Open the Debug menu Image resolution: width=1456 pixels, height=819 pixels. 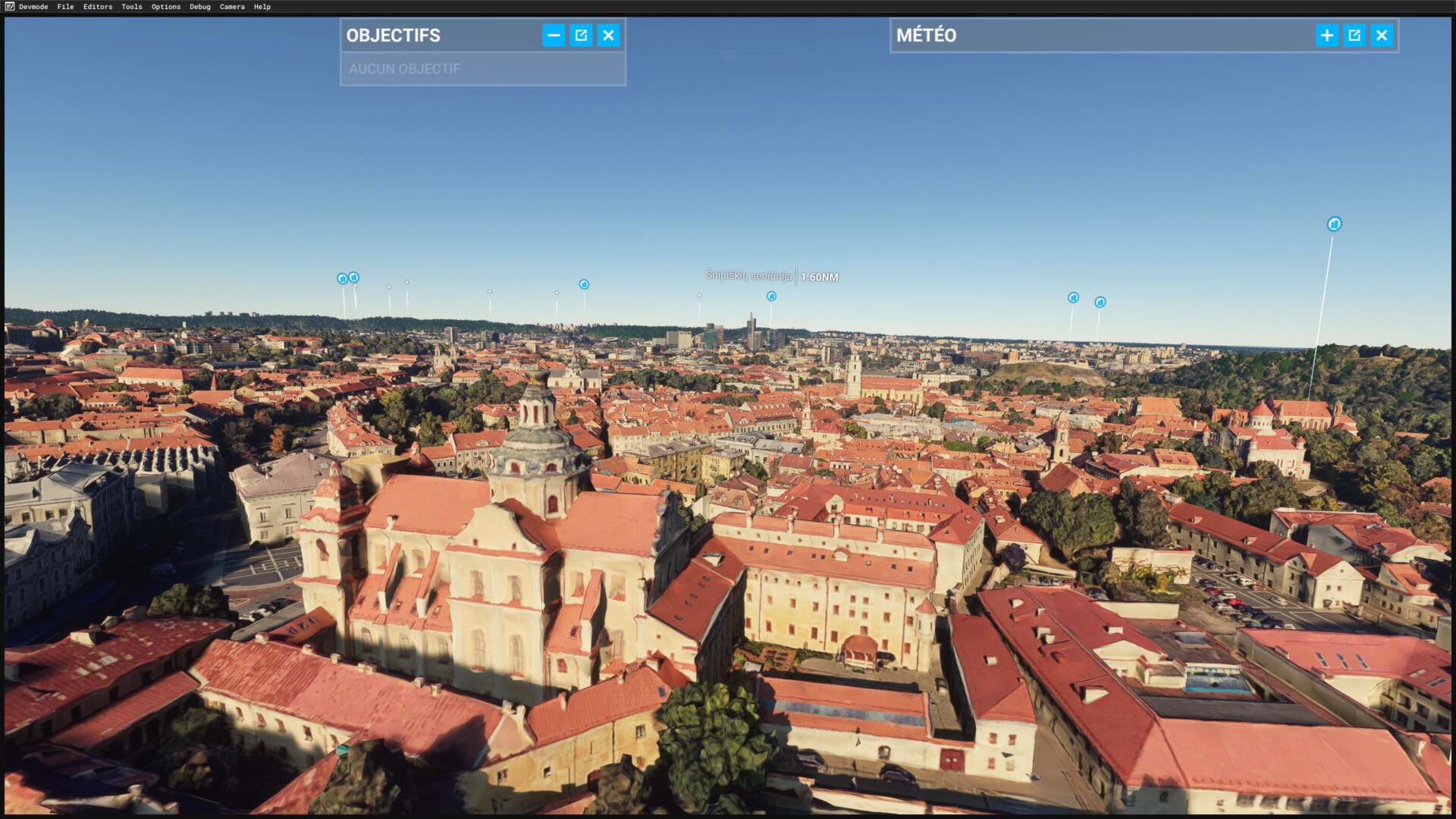[x=200, y=7]
